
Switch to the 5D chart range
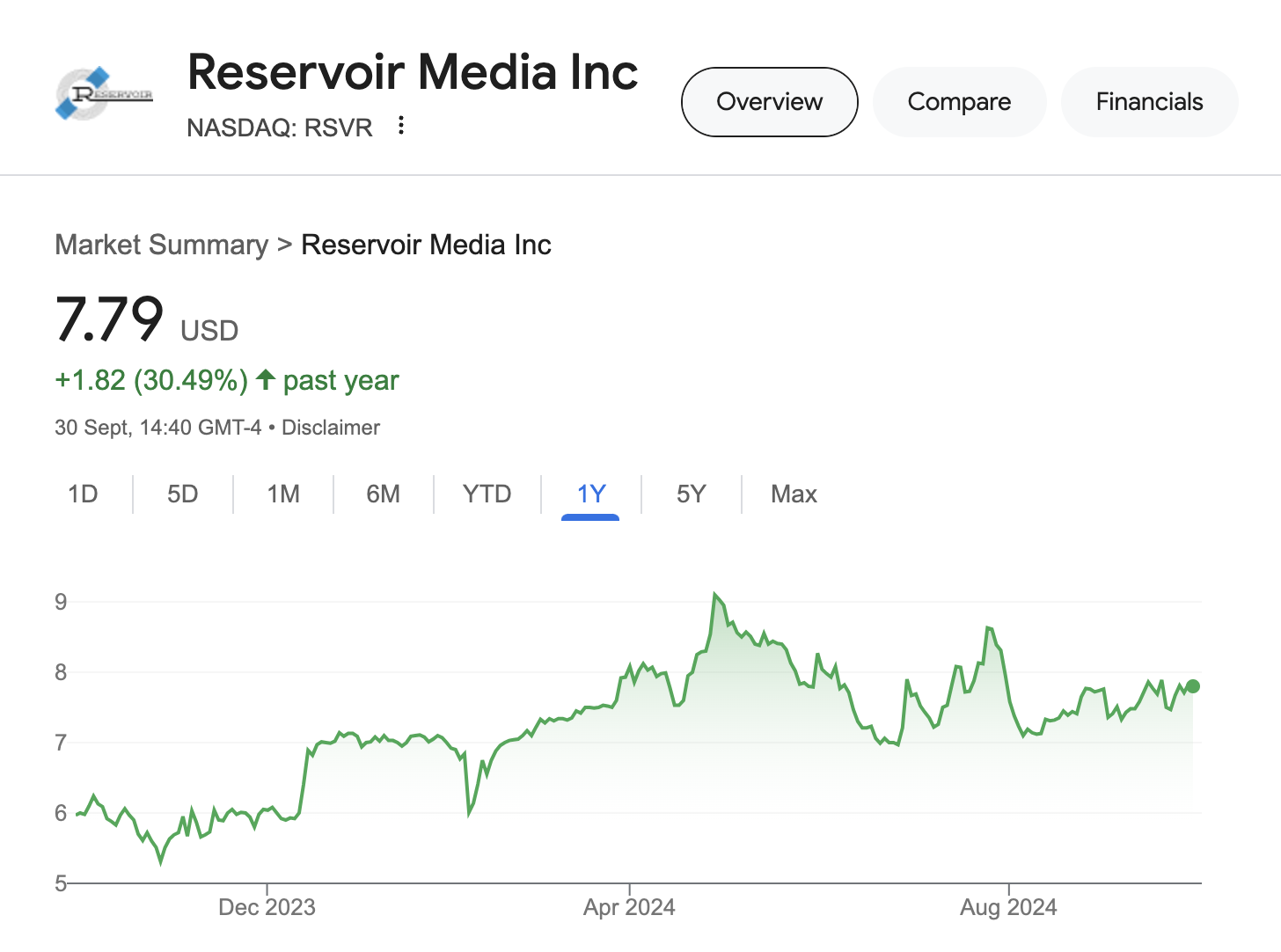[x=182, y=494]
